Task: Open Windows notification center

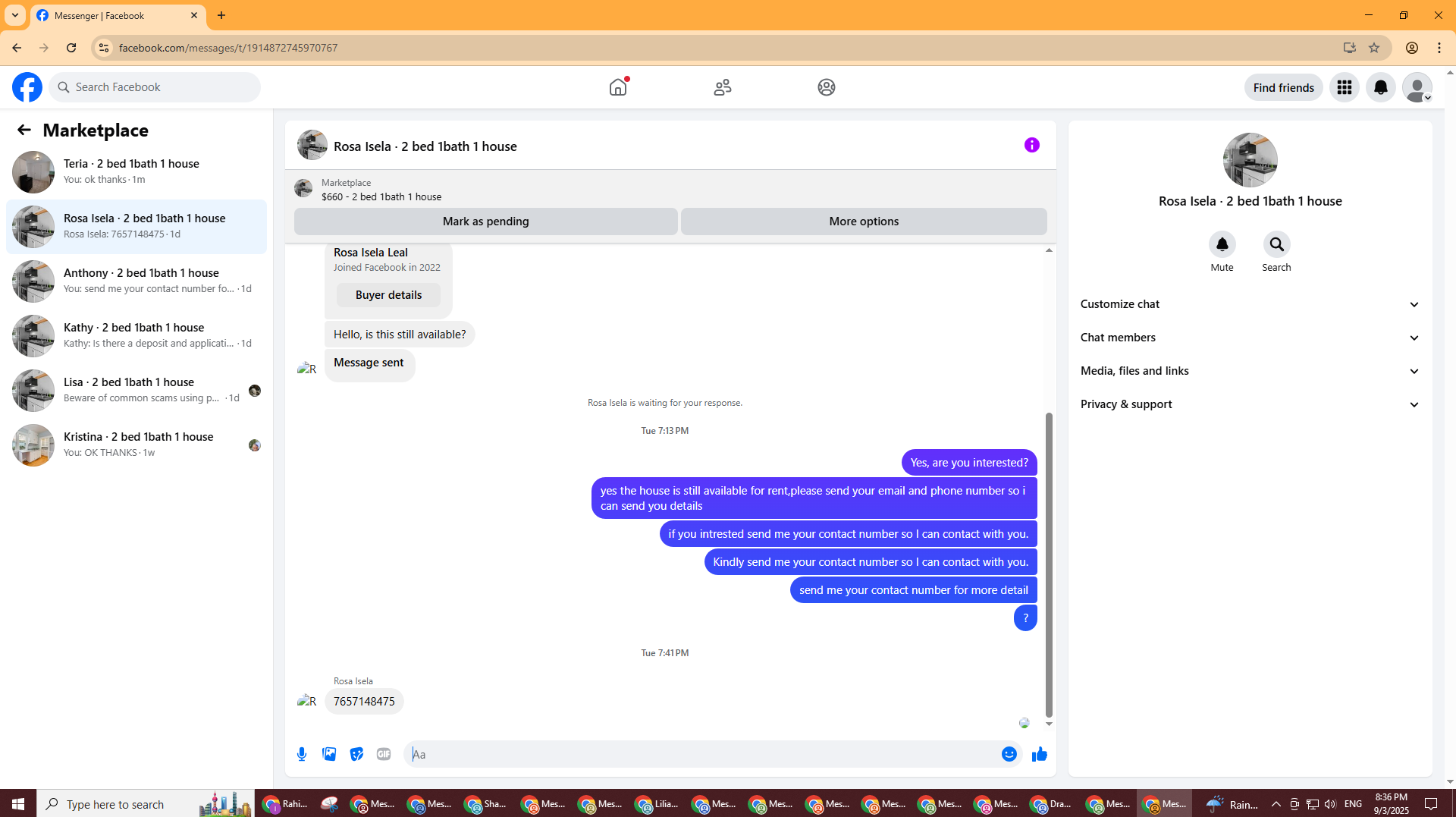Action: coord(1431,804)
